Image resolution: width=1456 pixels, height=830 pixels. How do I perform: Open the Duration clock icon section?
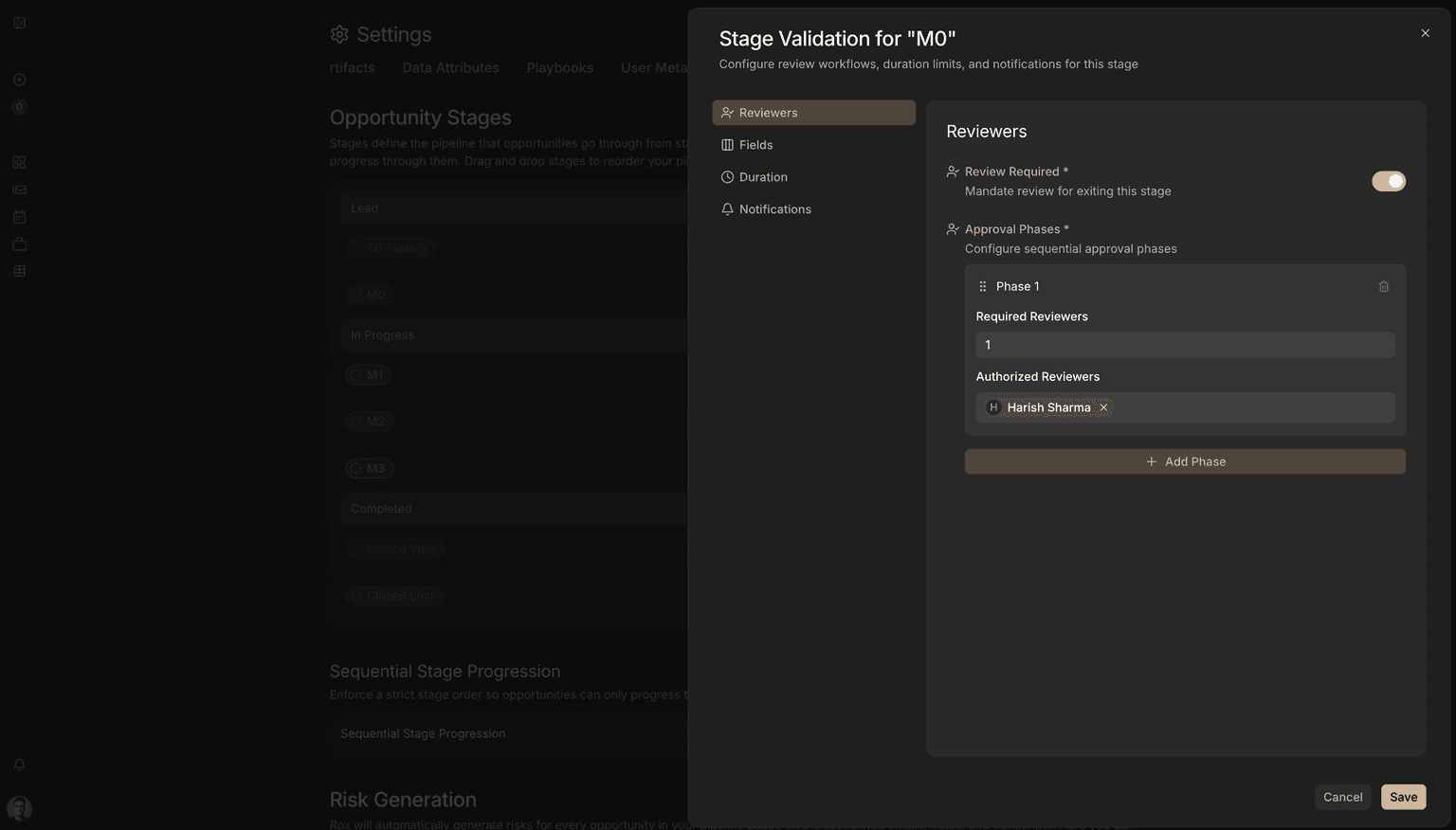coord(727,177)
